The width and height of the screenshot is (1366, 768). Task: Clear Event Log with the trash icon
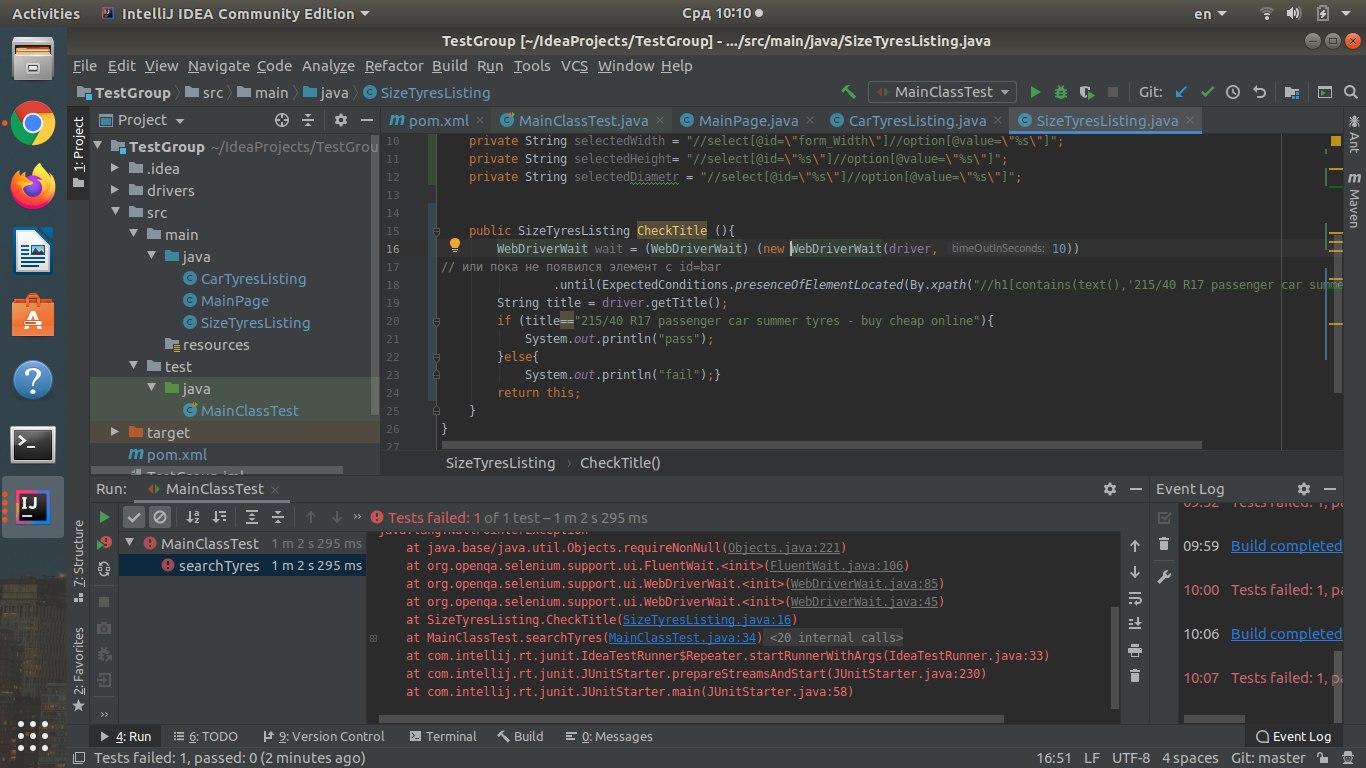point(1163,544)
